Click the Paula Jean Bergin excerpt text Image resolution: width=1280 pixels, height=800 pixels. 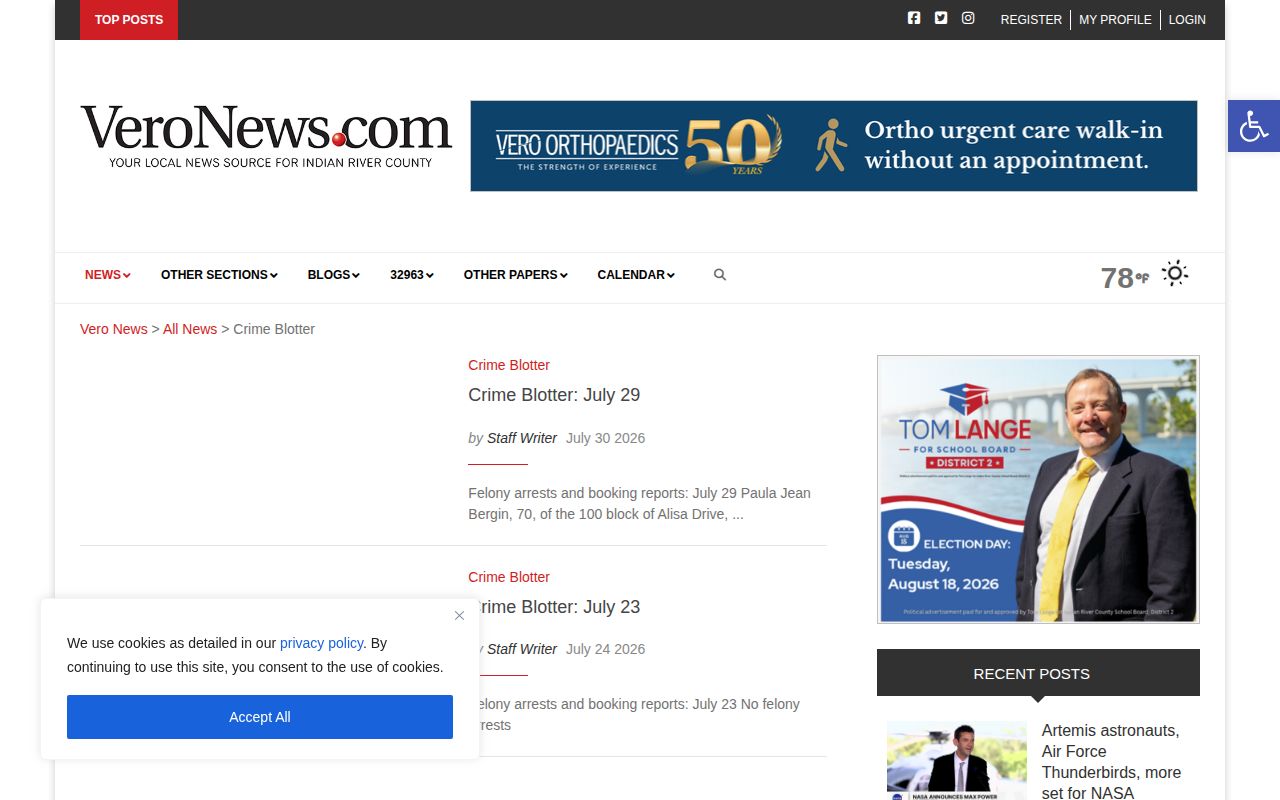640,504
